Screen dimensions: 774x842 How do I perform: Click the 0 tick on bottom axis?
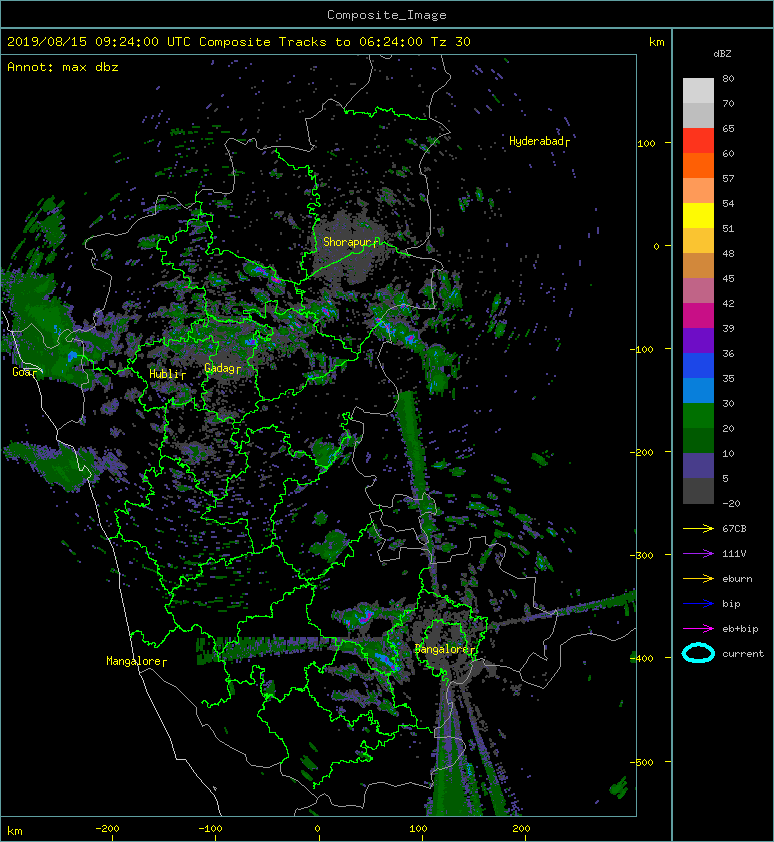pos(317,829)
